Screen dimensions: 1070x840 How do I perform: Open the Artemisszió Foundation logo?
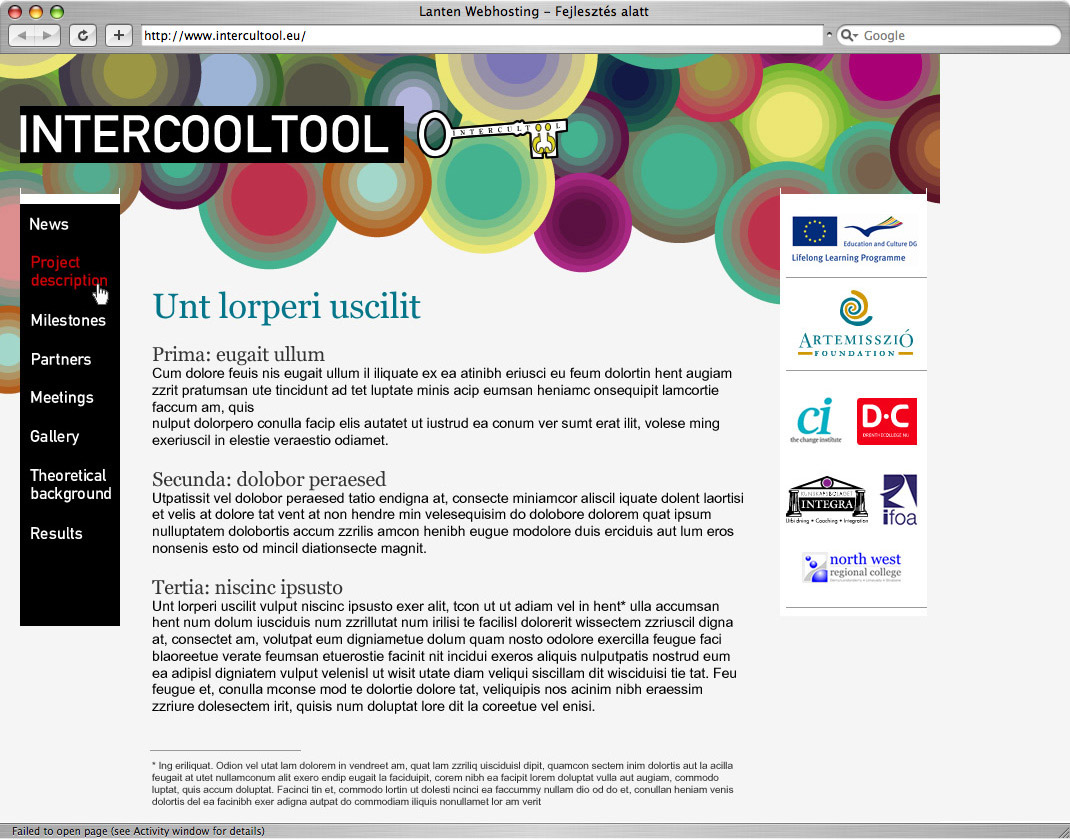(855, 324)
